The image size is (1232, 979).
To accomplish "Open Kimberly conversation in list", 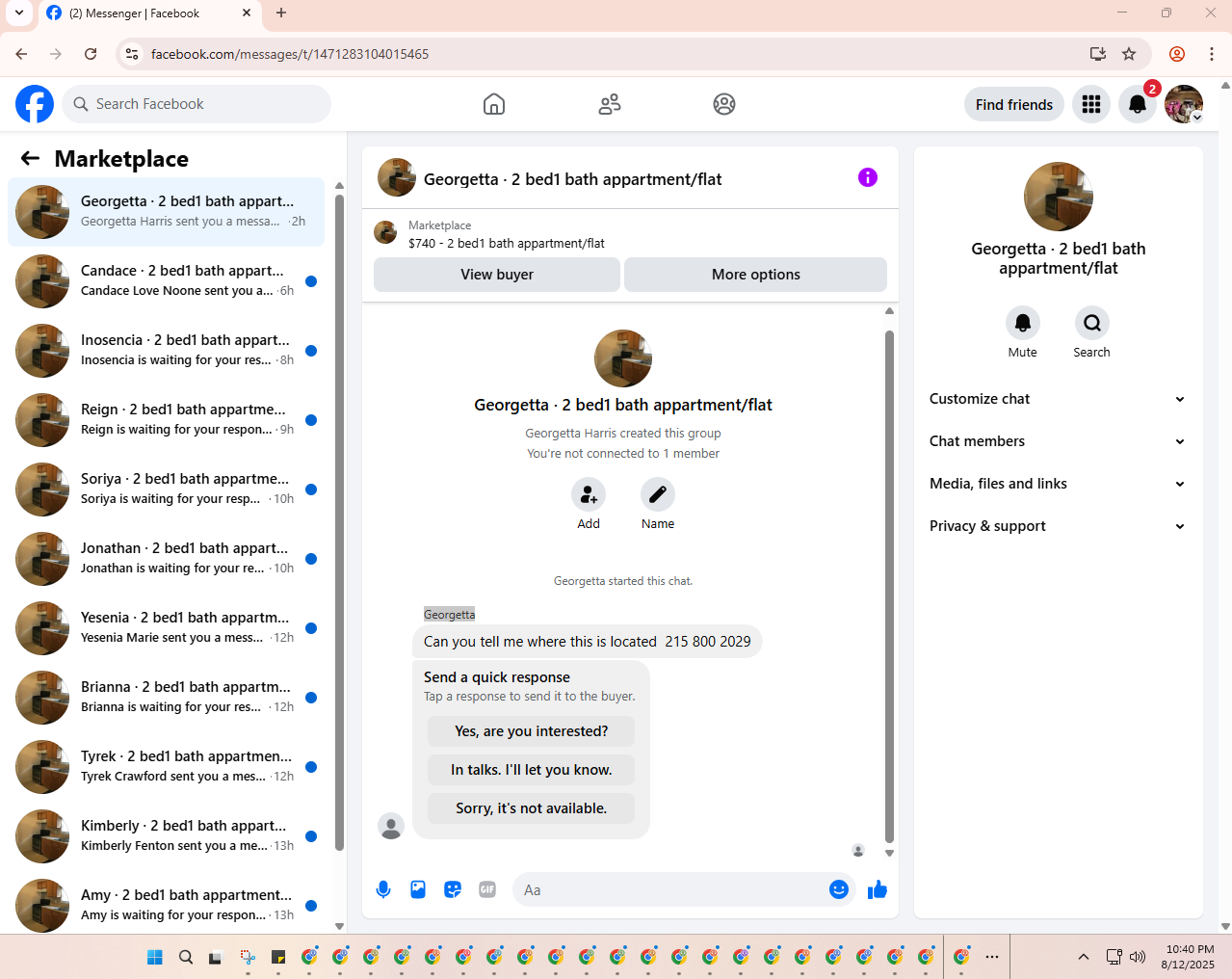I will (167, 836).
